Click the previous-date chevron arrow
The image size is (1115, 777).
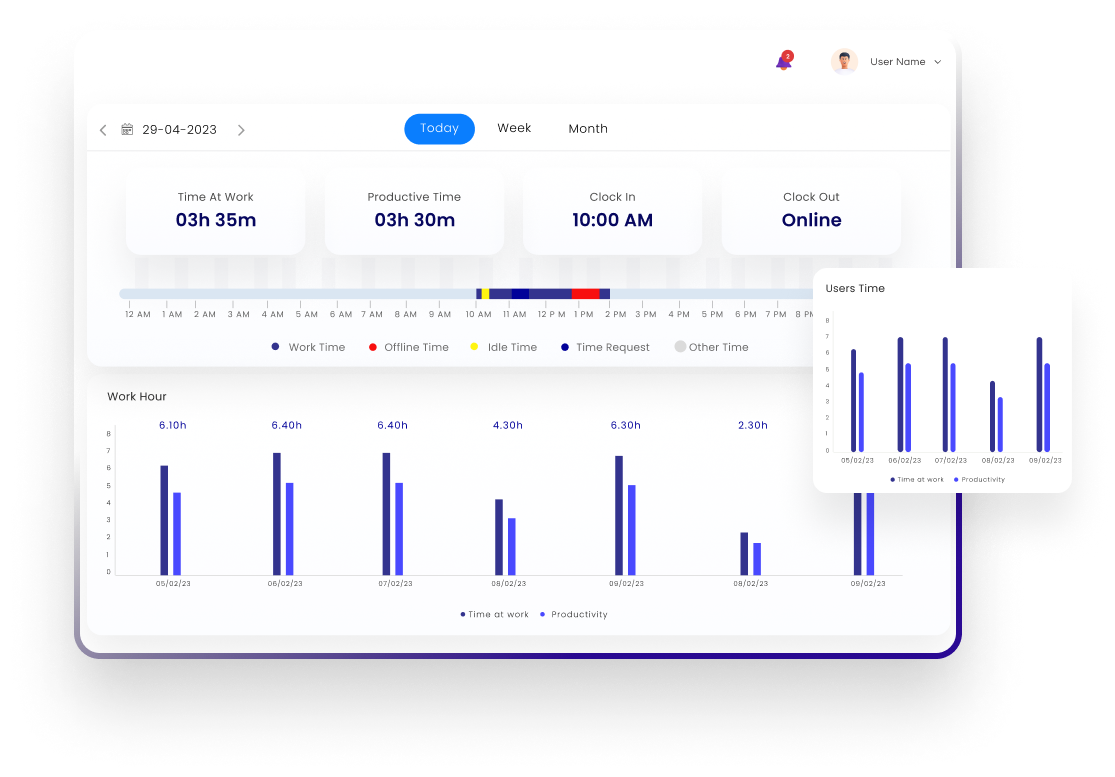103,129
